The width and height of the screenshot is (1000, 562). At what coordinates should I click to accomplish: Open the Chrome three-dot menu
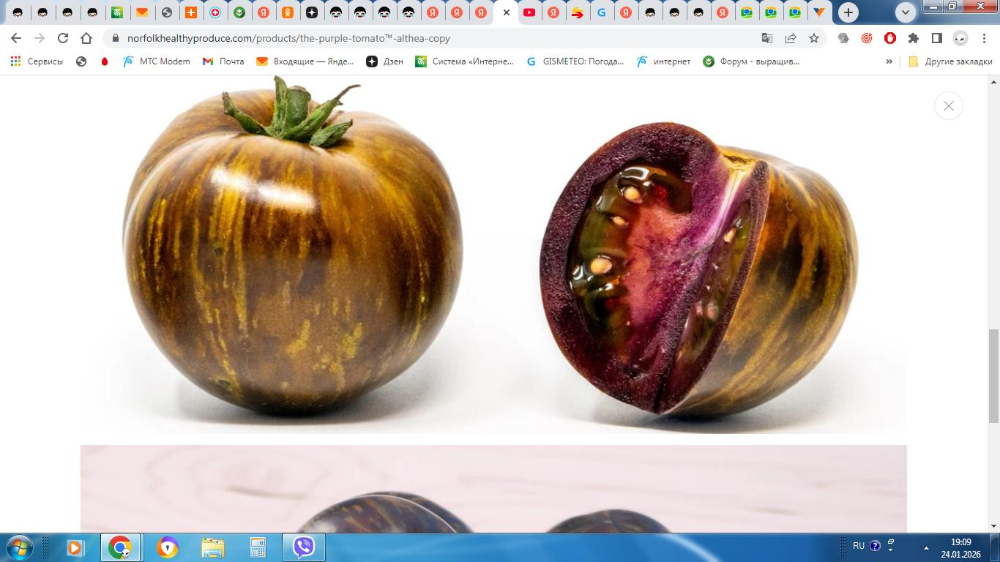(x=984, y=38)
